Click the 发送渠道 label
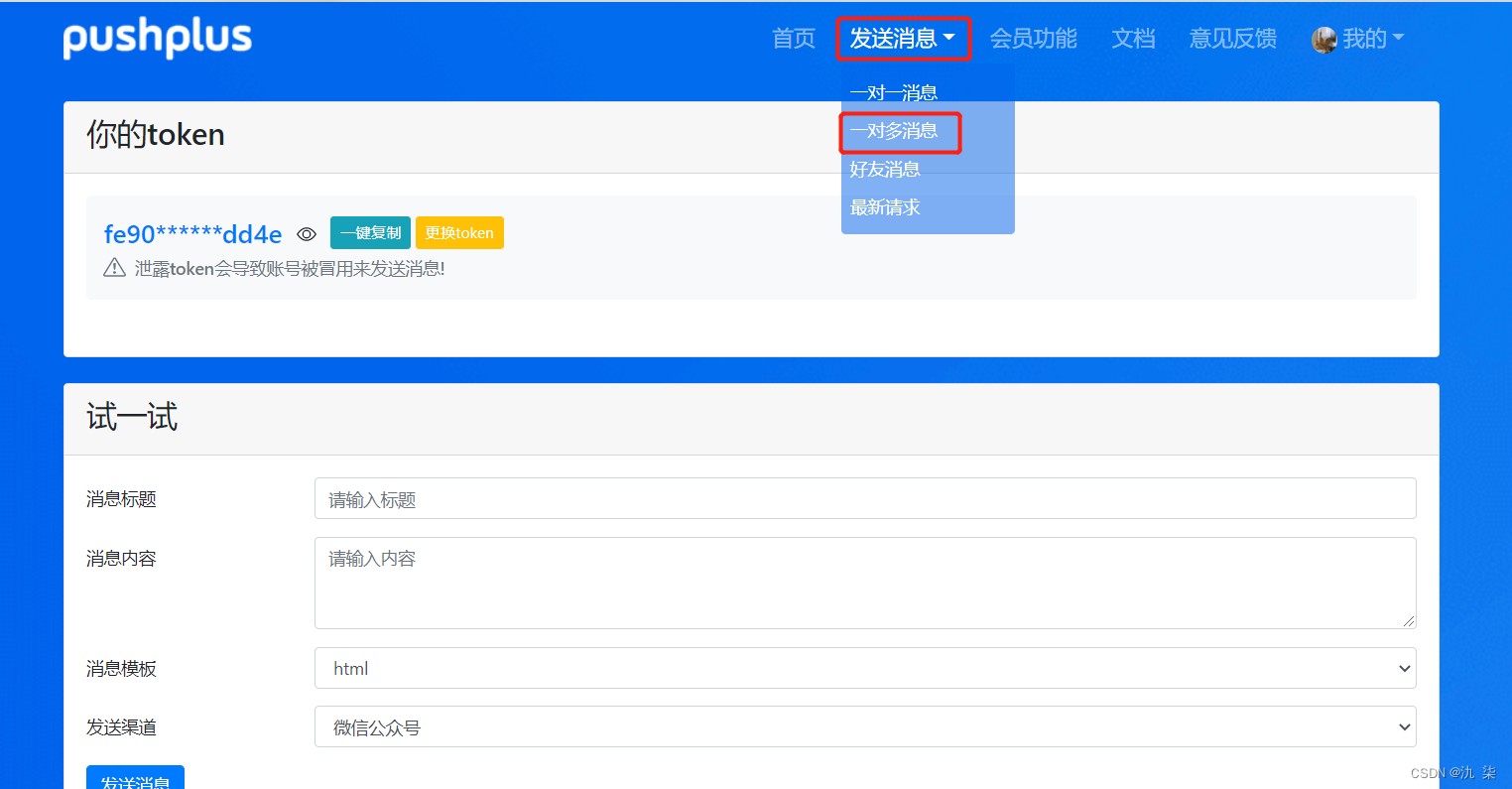The image size is (1512, 789). pos(121,727)
